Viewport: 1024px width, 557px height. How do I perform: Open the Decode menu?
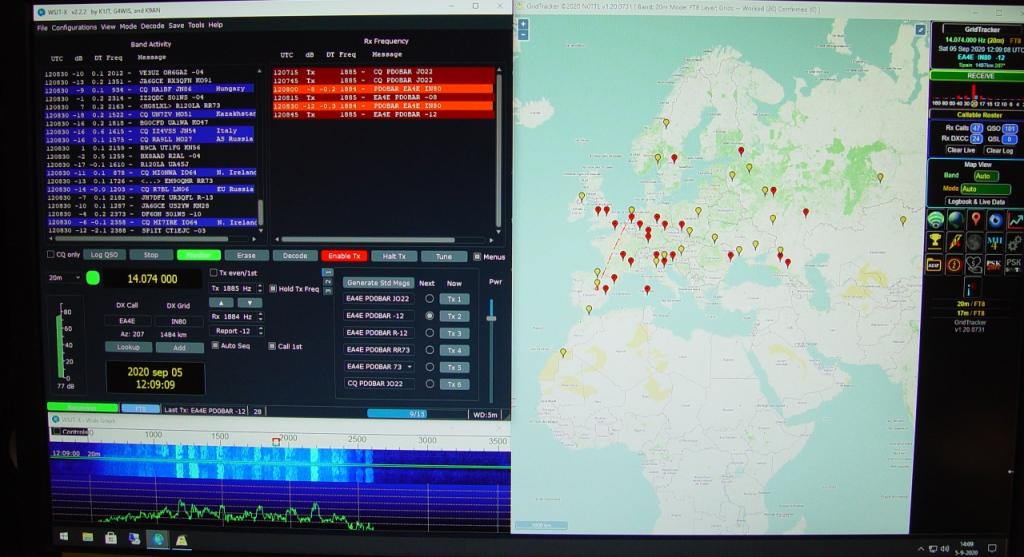pyautogui.click(x=152, y=26)
